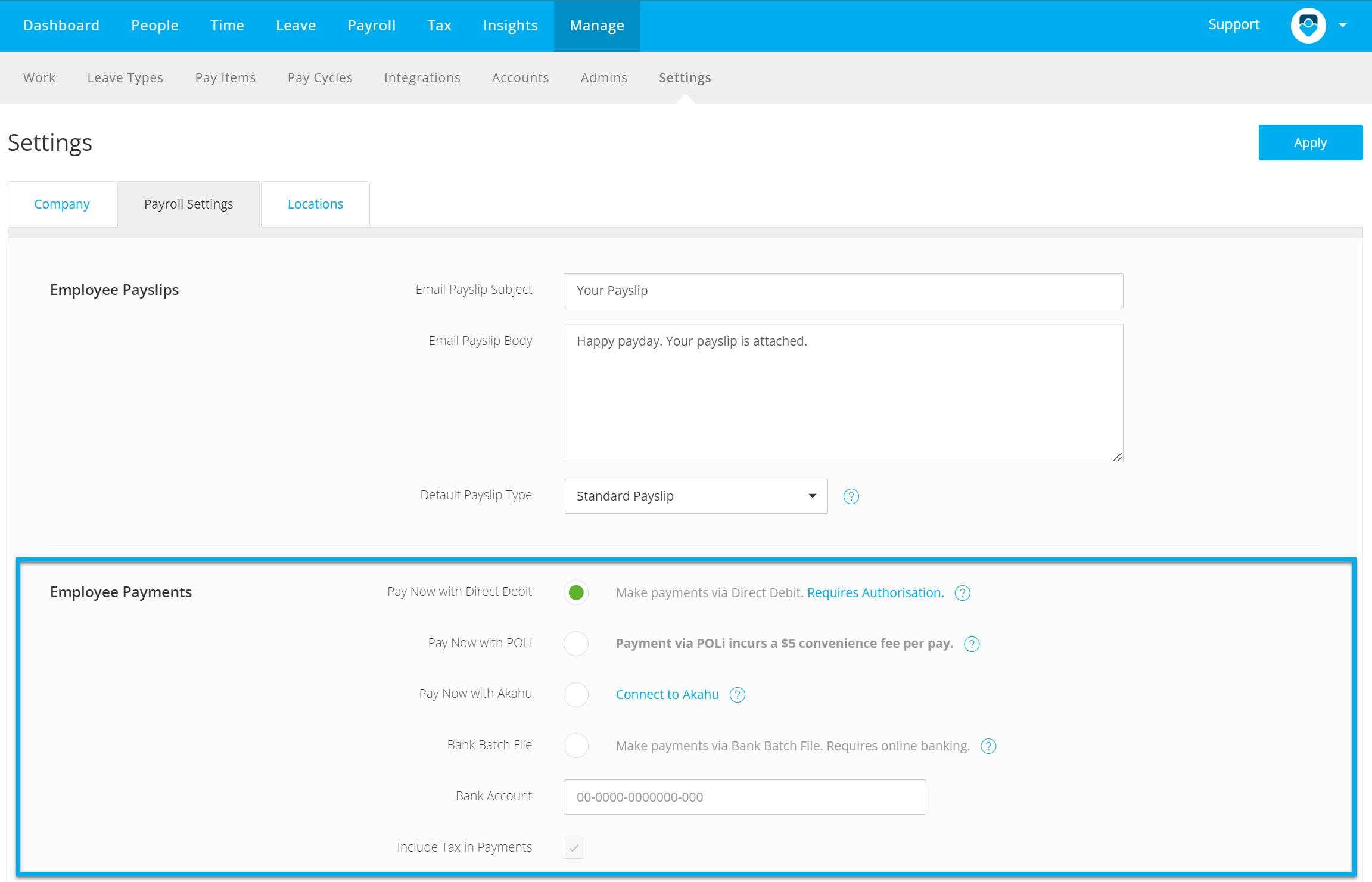Open Admins submenu
Screen dimensions: 1372x882
click(x=603, y=77)
